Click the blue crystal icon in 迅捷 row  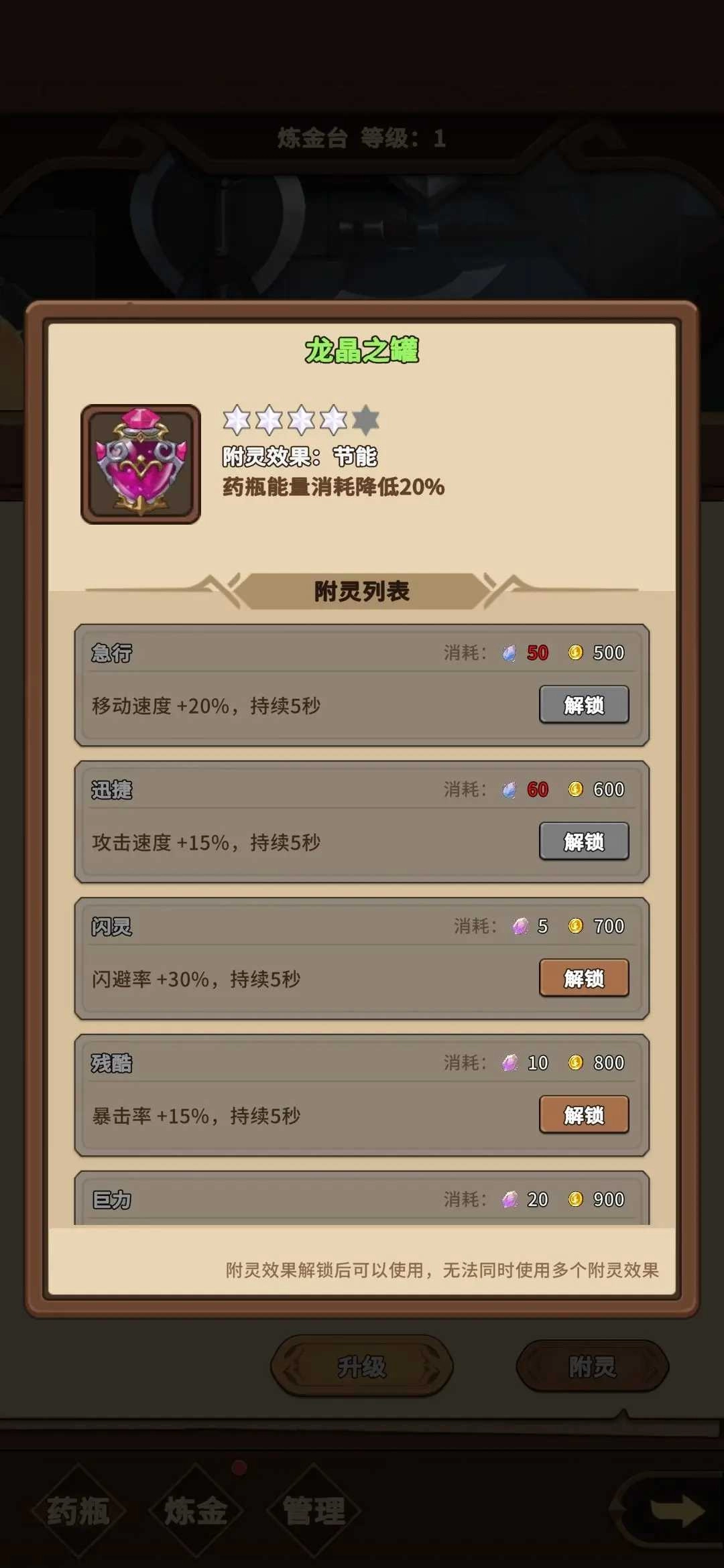(509, 789)
